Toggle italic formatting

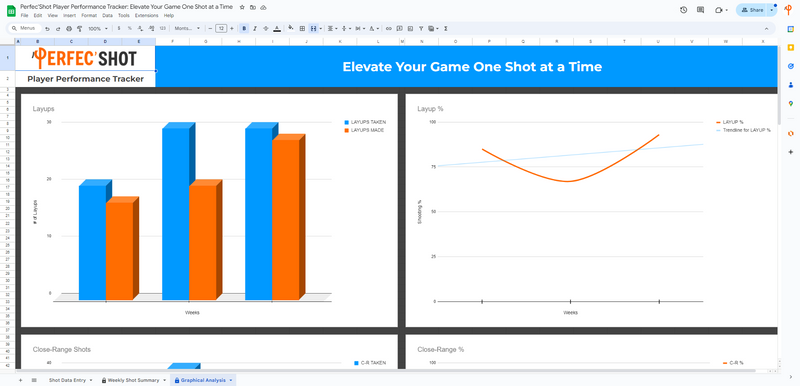click(255, 29)
